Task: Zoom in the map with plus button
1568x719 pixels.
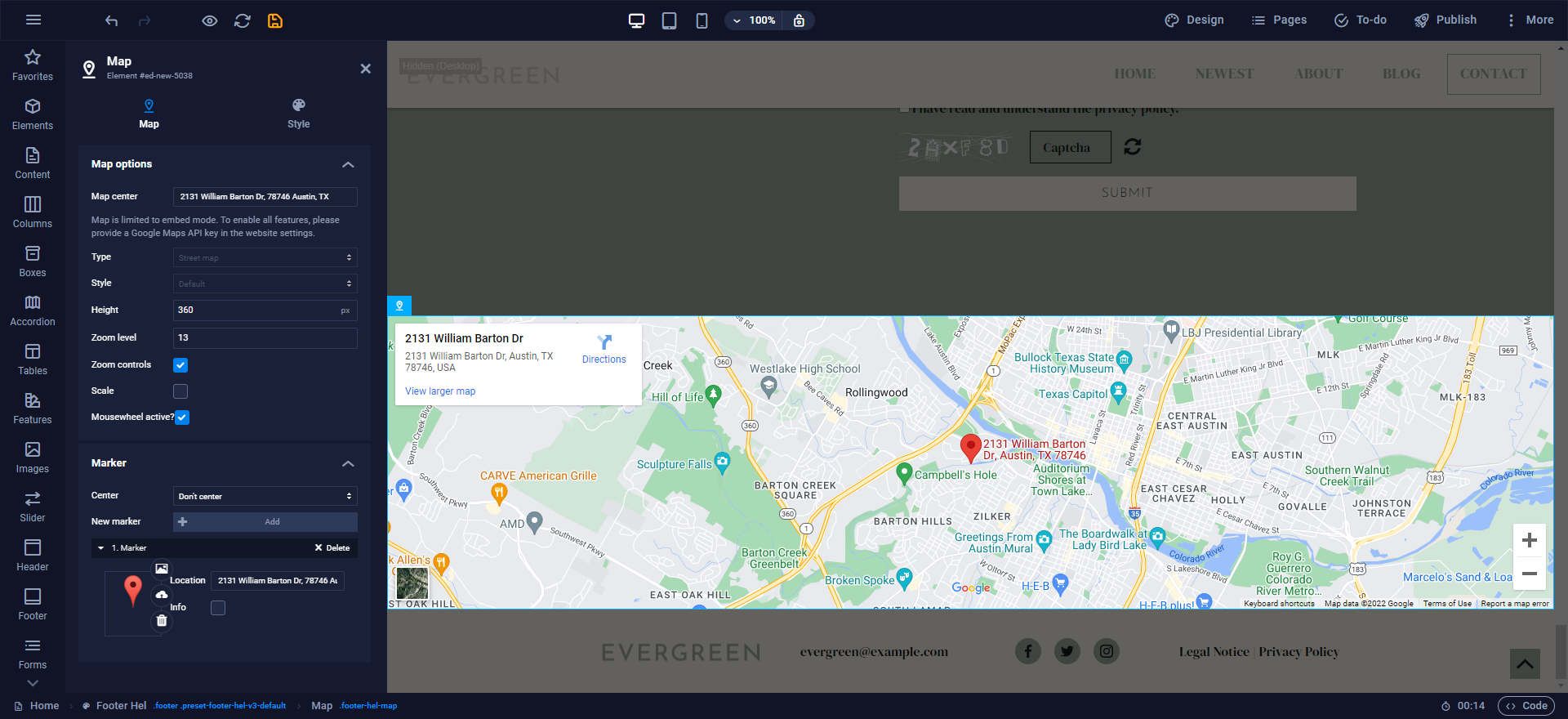Action: tap(1530, 541)
